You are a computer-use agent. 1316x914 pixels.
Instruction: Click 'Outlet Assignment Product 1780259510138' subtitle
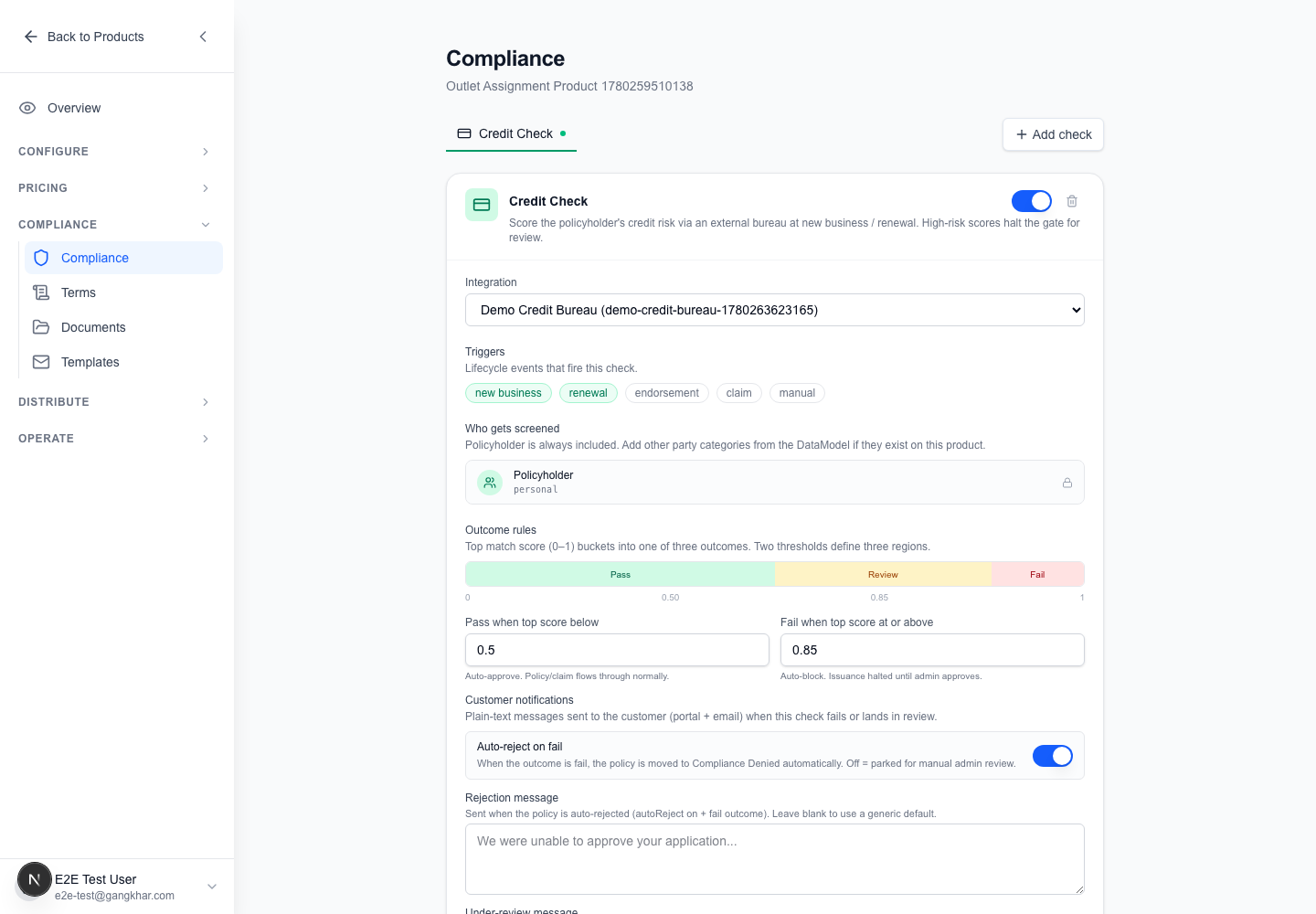(569, 86)
